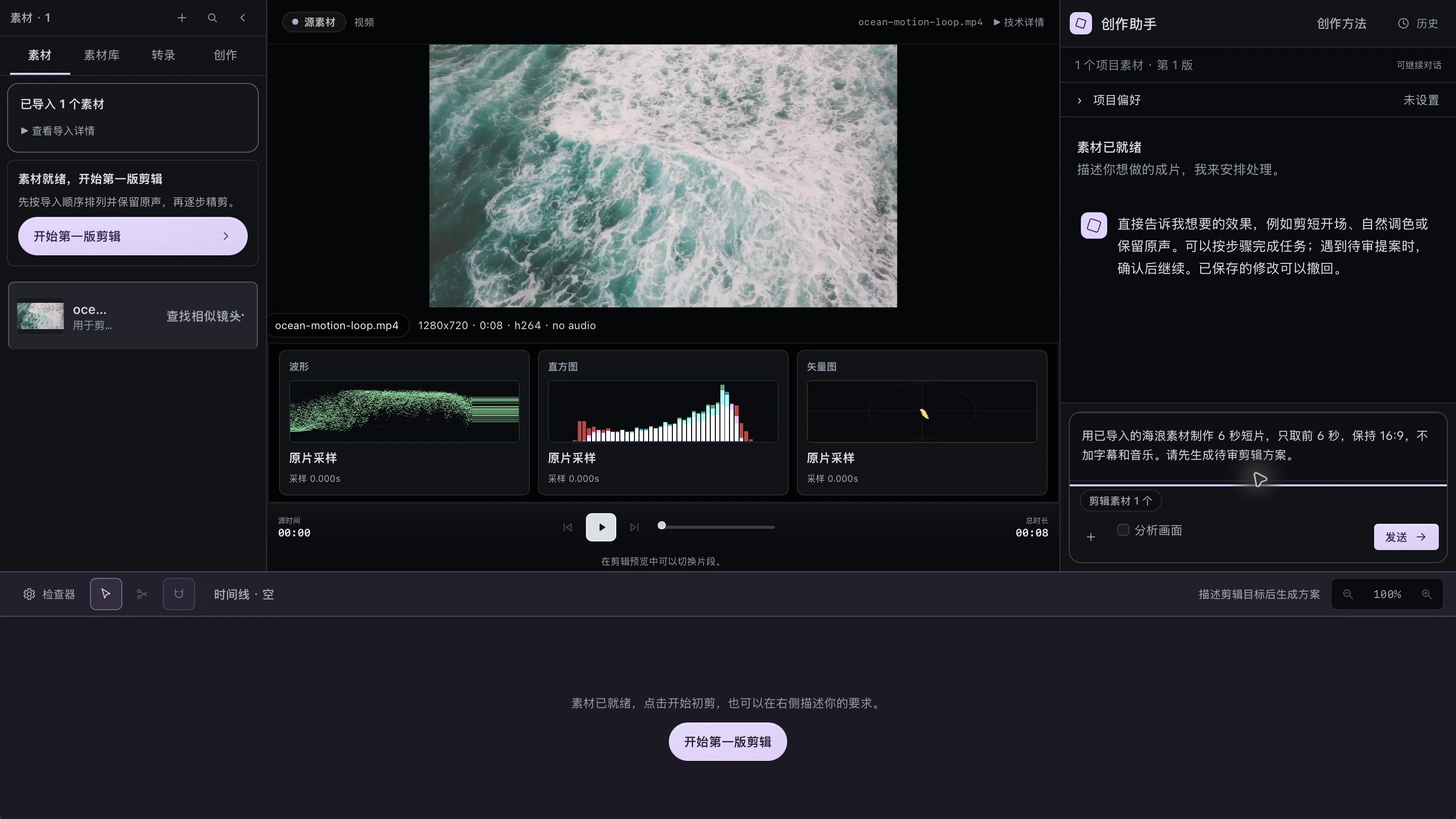
Task: Click 查找相似镜头 on the ocean clip
Action: (205, 316)
